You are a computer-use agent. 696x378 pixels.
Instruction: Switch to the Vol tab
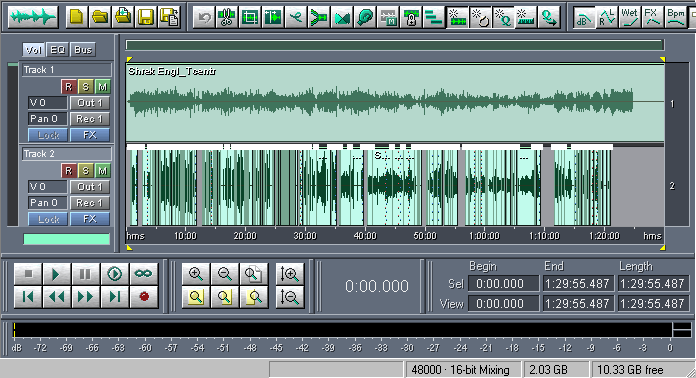coord(33,50)
